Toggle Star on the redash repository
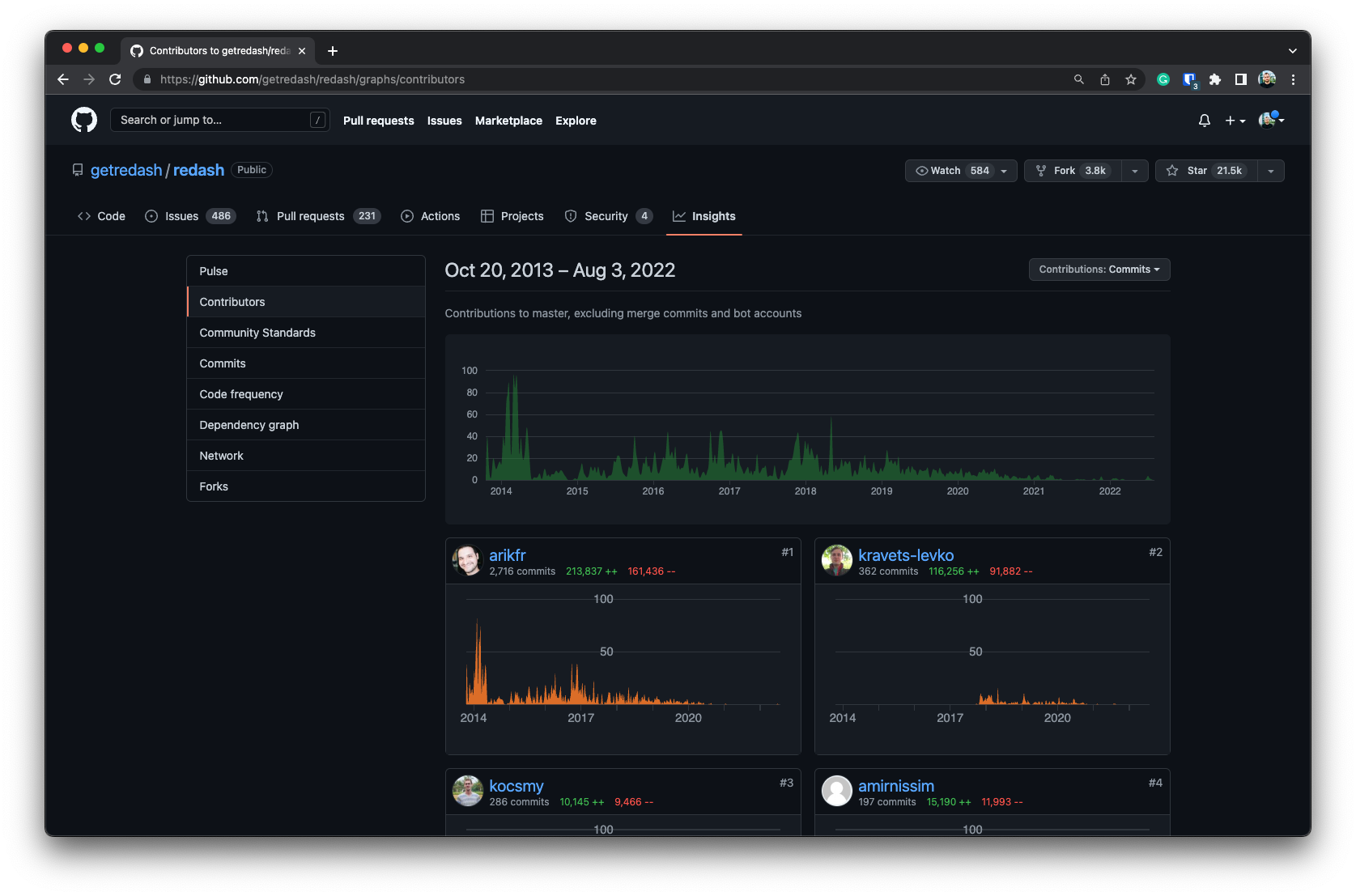Screen dimensions: 1356x896 pyautogui.click(x=1206, y=171)
